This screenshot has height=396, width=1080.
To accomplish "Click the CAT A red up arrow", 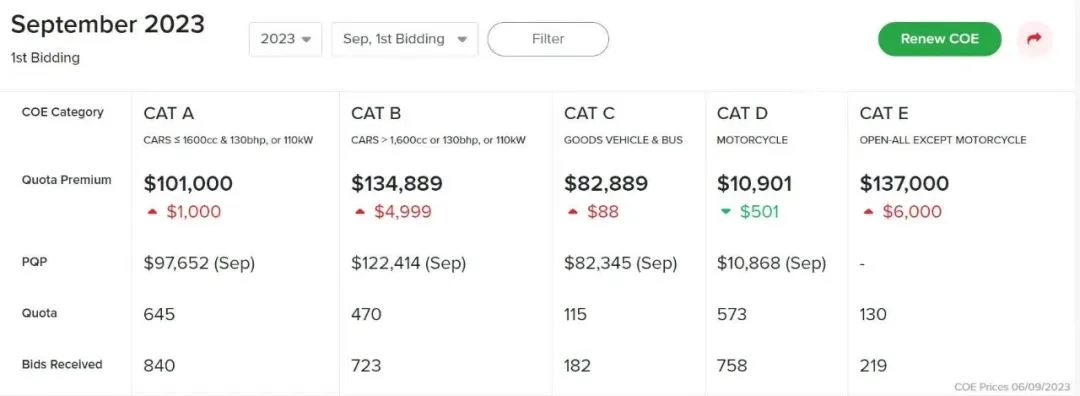I will (x=152, y=212).
